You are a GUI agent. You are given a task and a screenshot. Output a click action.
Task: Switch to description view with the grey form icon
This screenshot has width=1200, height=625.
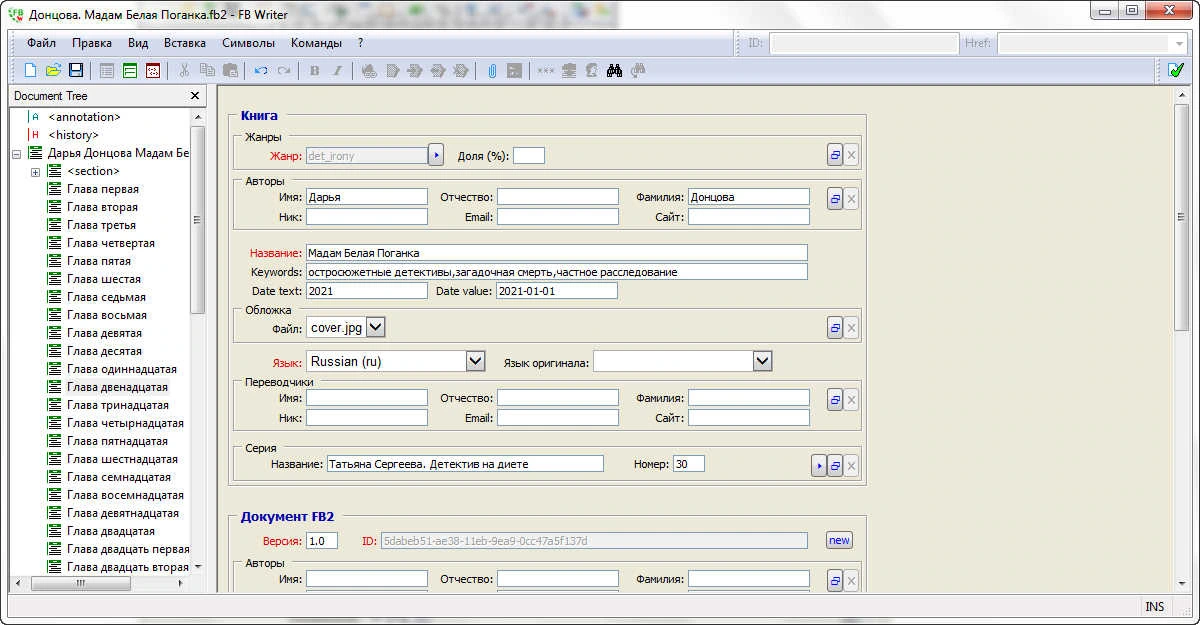coord(107,71)
